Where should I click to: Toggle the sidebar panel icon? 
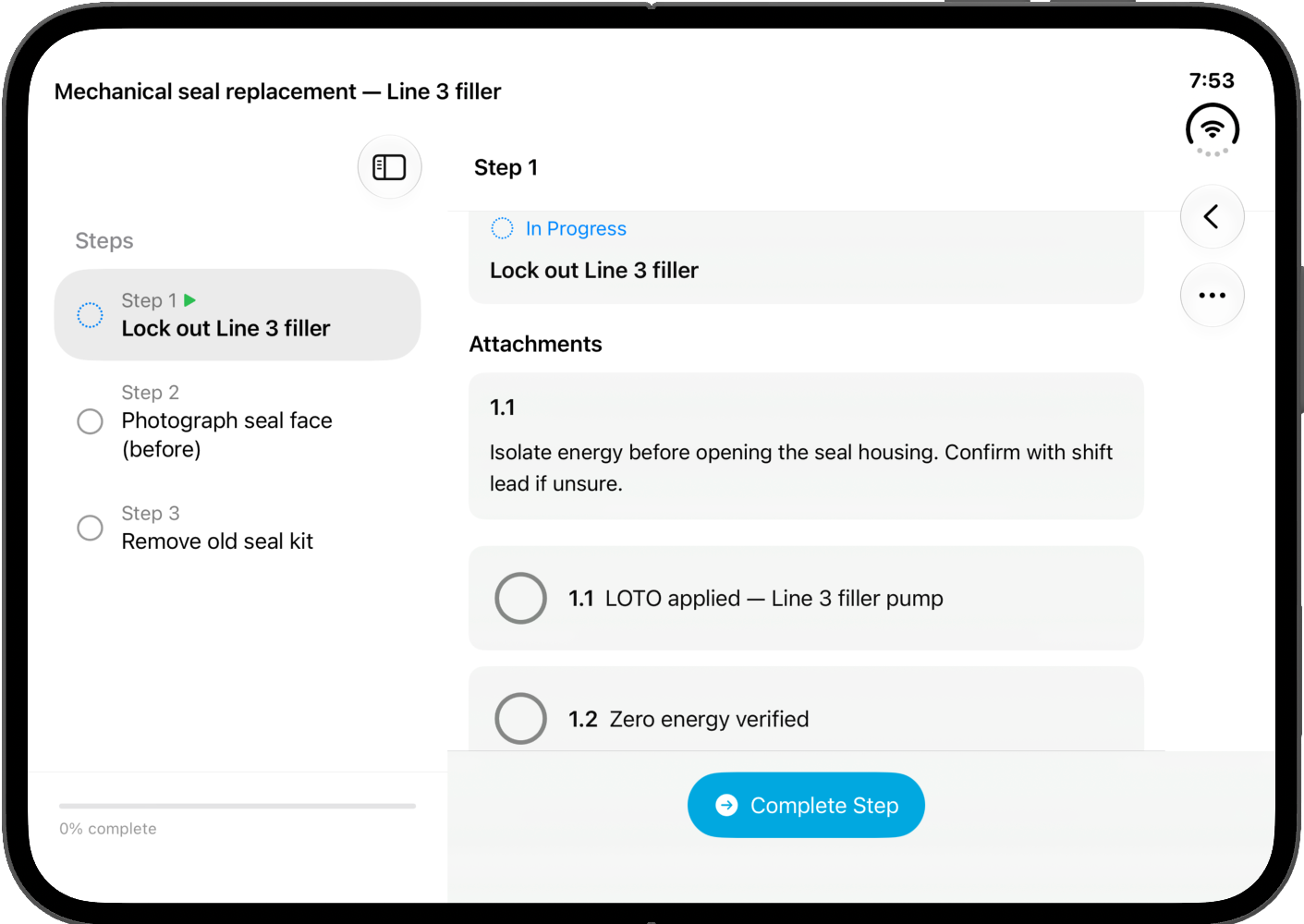pyautogui.click(x=389, y=167)
